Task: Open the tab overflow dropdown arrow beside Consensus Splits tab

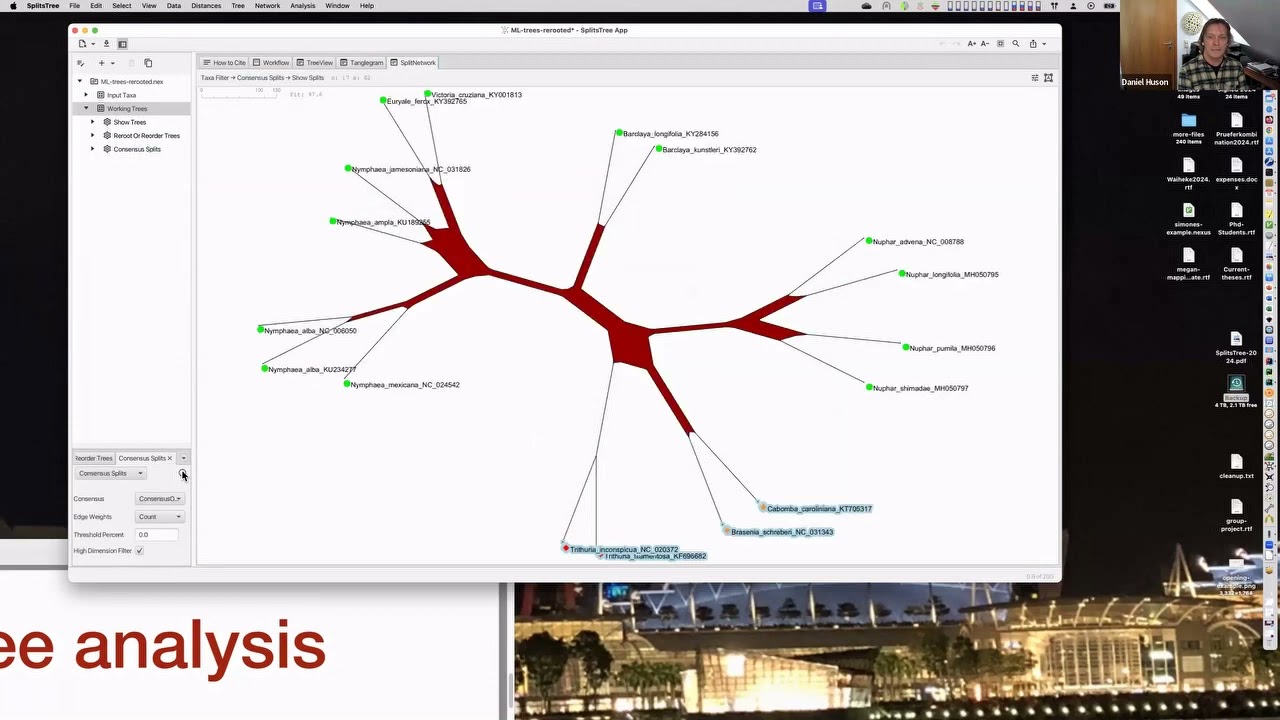Action: (x=183, y=458)
